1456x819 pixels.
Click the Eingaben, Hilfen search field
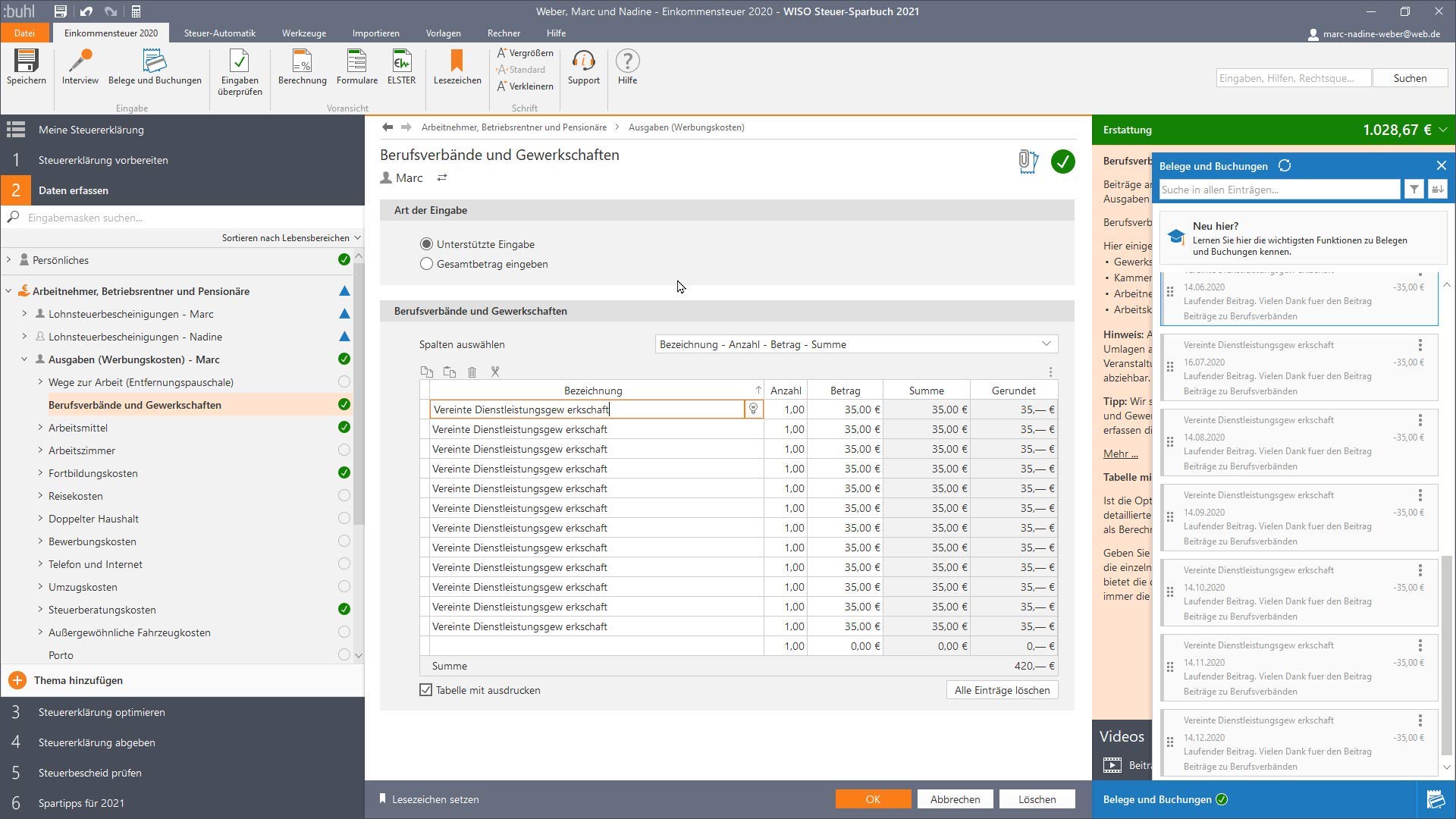[x=1294, y=78]
